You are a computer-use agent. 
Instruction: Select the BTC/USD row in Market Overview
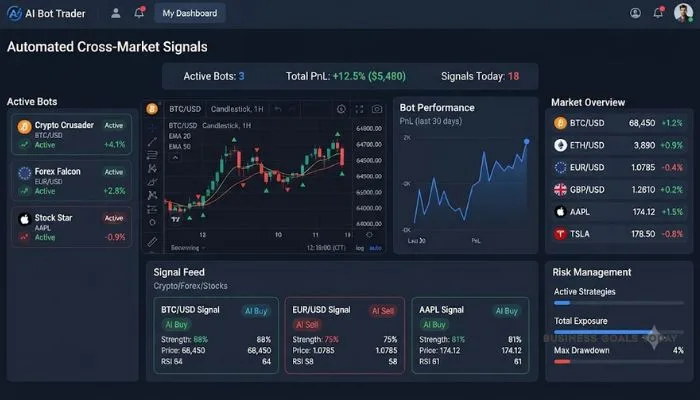point(619,123)
